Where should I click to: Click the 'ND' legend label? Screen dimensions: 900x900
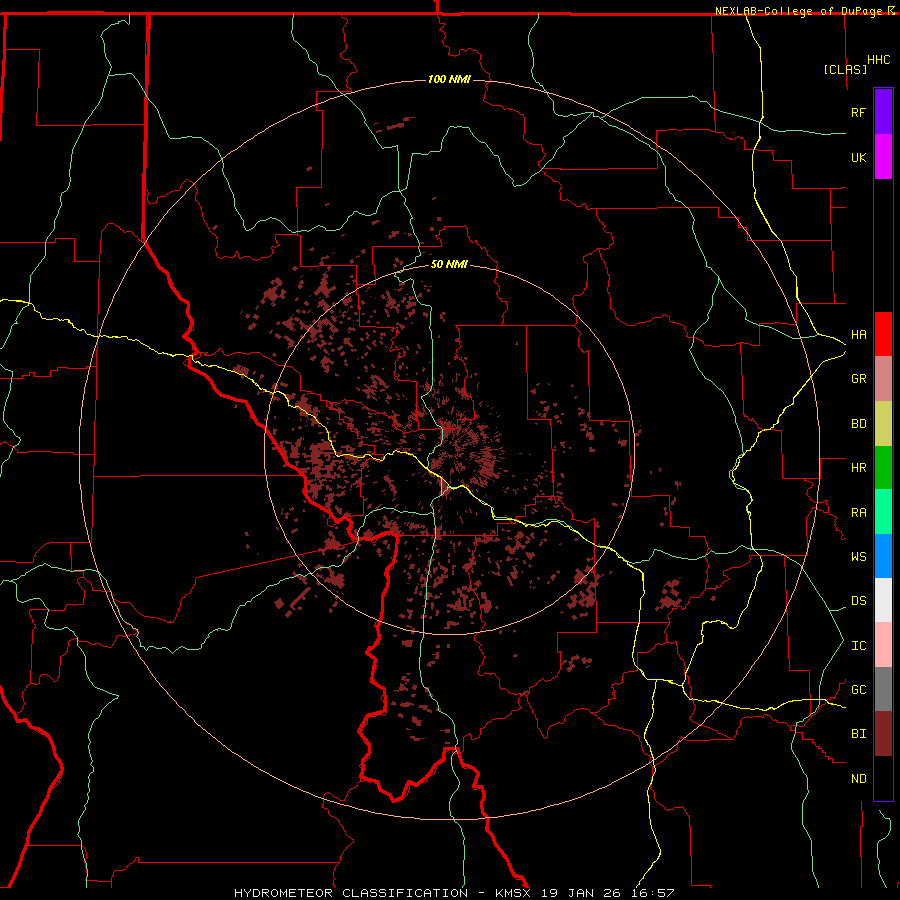(858, 779)
